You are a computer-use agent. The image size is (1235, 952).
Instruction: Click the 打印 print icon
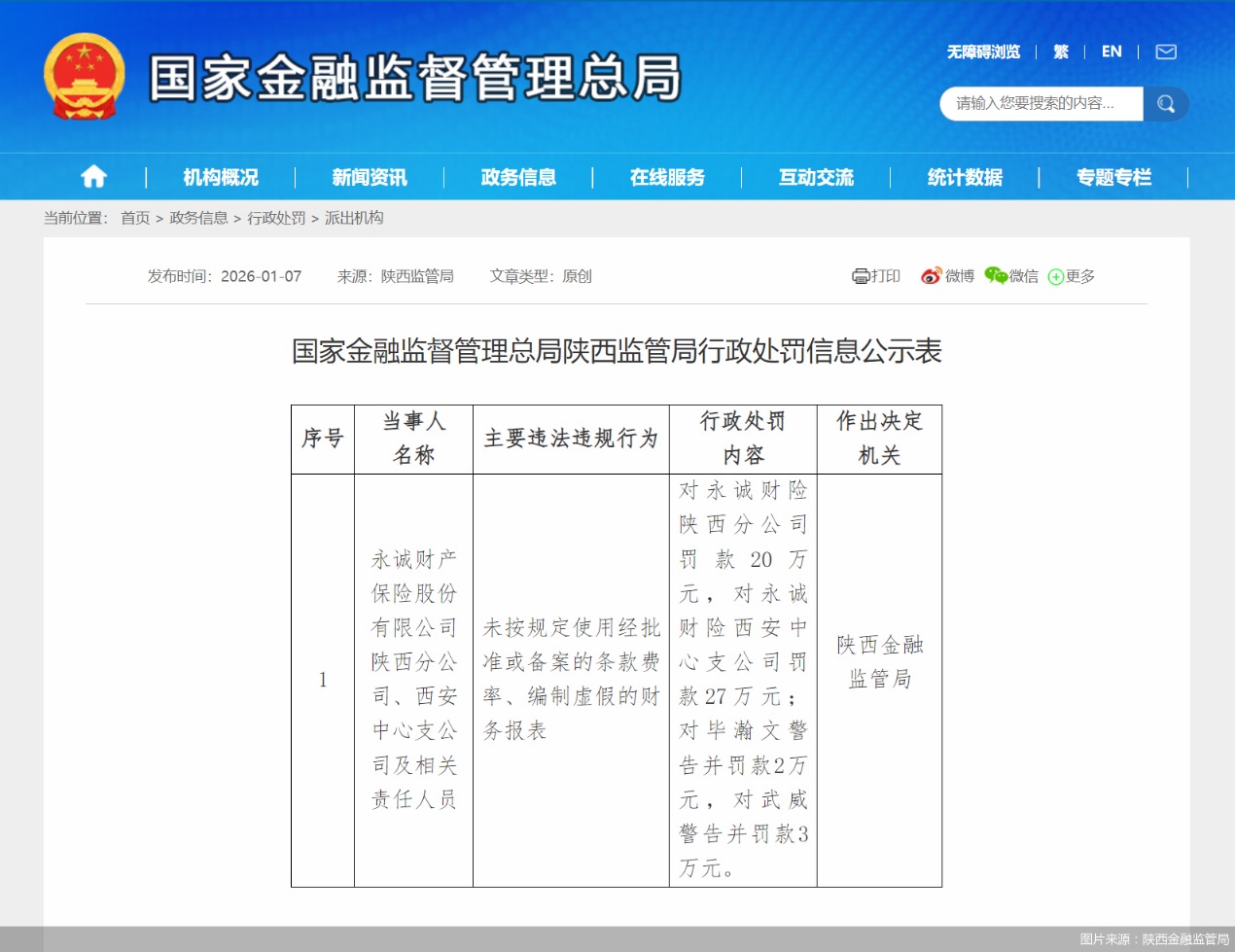[x=861, y=275]
